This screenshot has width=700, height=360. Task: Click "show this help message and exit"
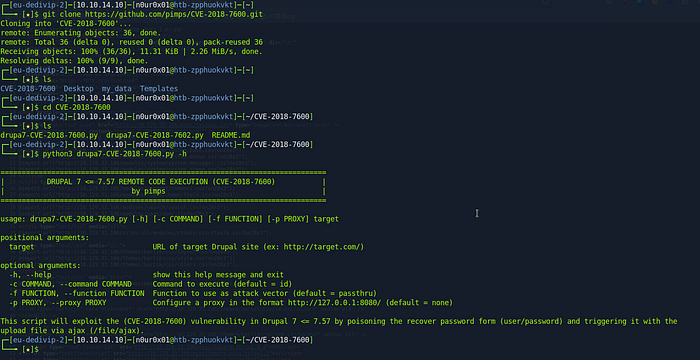218,275
